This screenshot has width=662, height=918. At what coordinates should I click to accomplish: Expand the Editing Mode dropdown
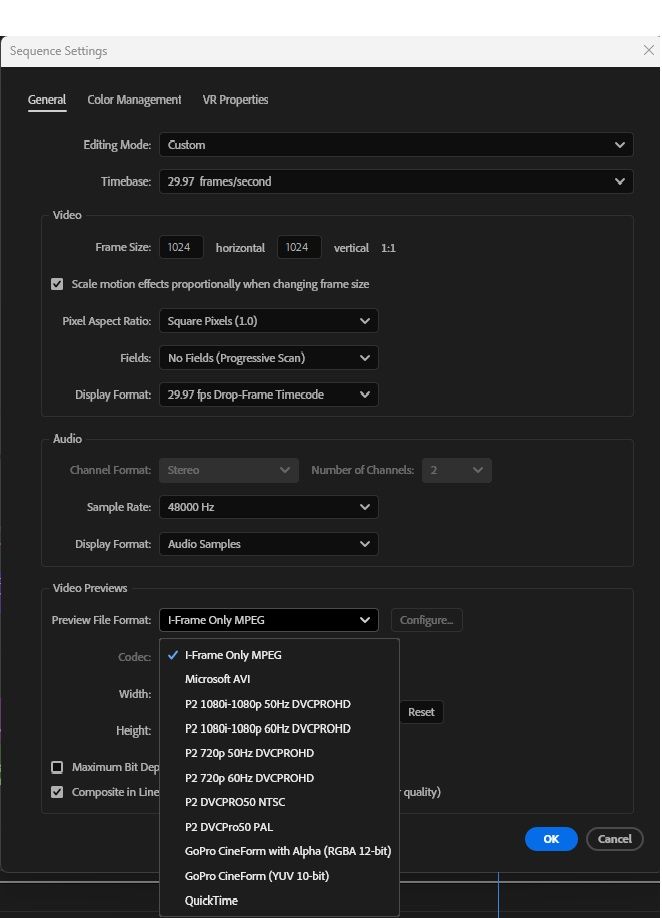click(396, 145)
